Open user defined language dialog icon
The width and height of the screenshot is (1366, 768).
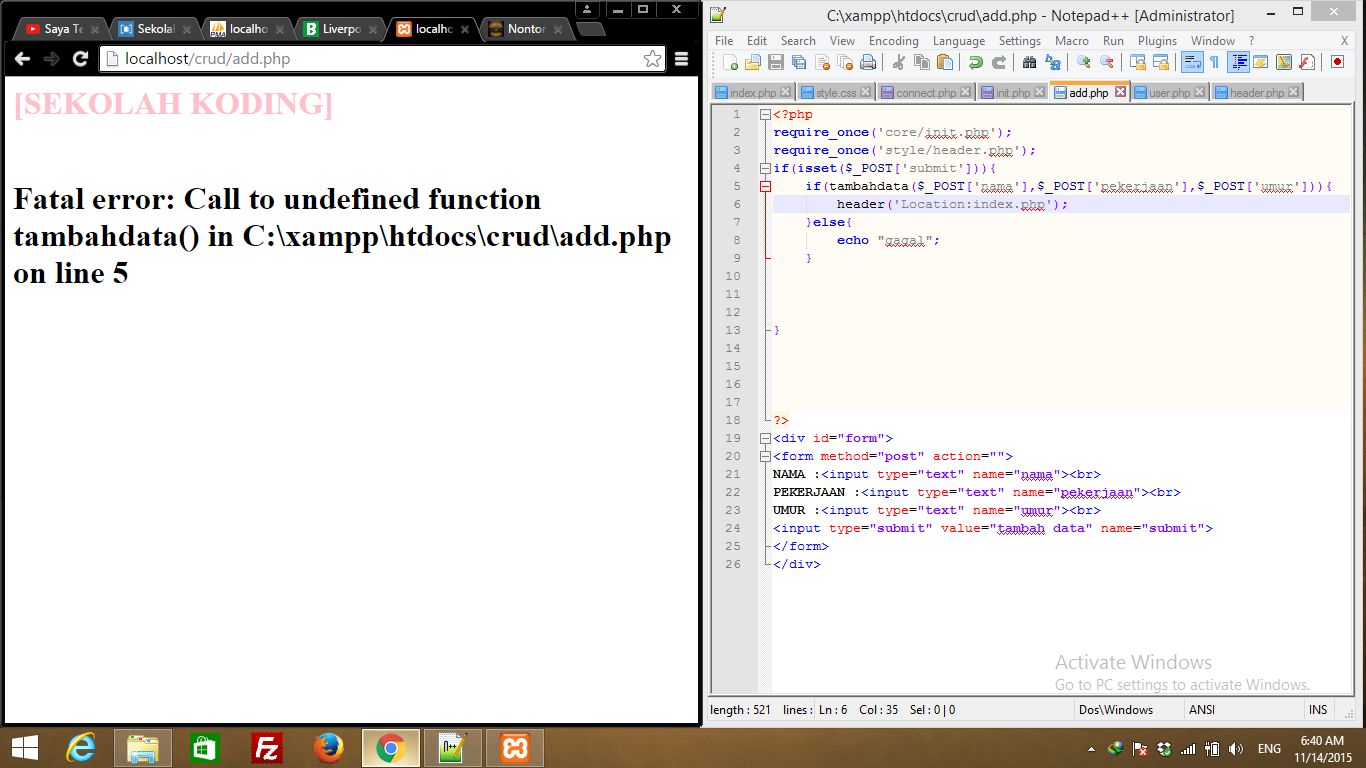(1260, 62)
